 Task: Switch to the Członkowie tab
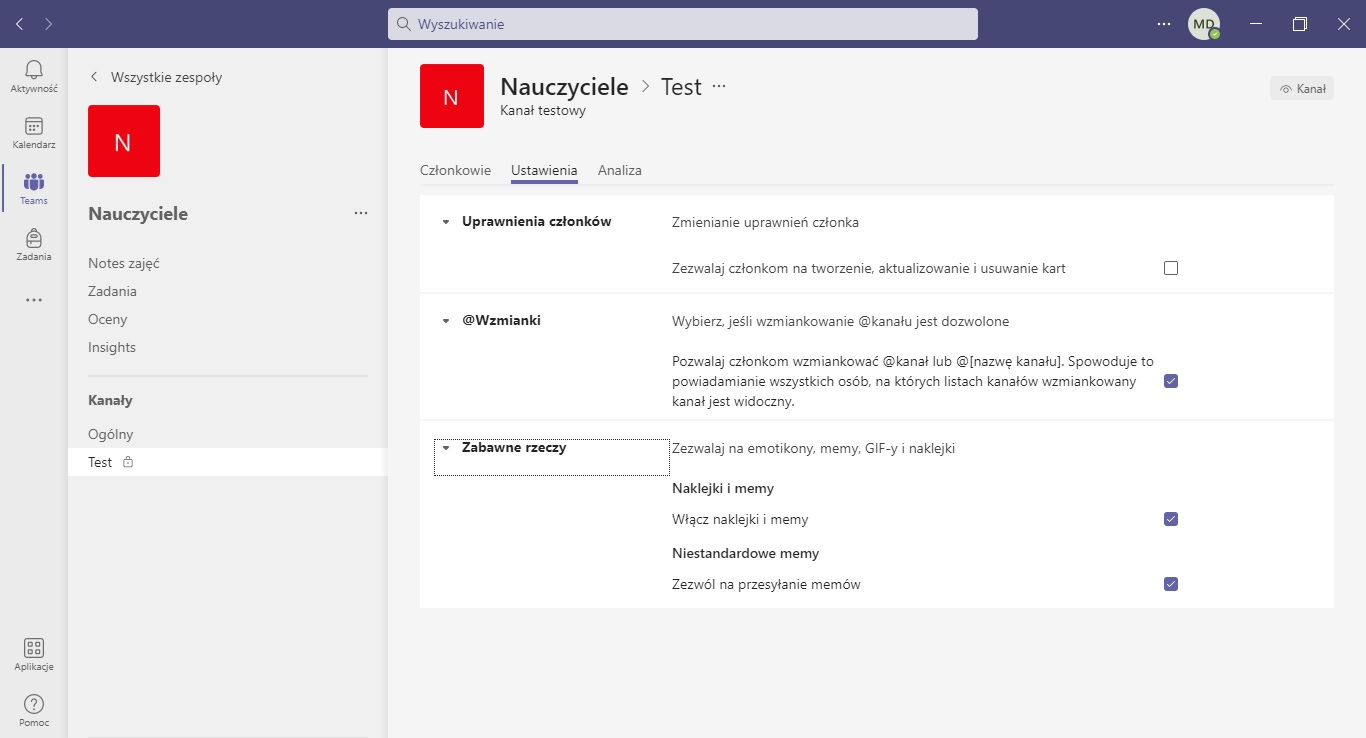click(455, 170)
